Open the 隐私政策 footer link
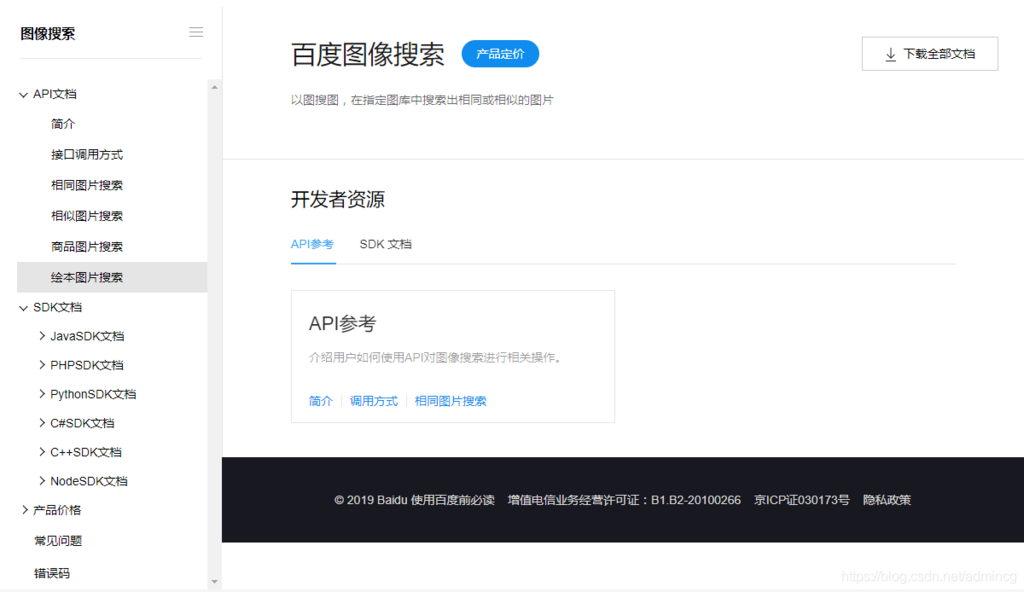 (x=887, y=500)
